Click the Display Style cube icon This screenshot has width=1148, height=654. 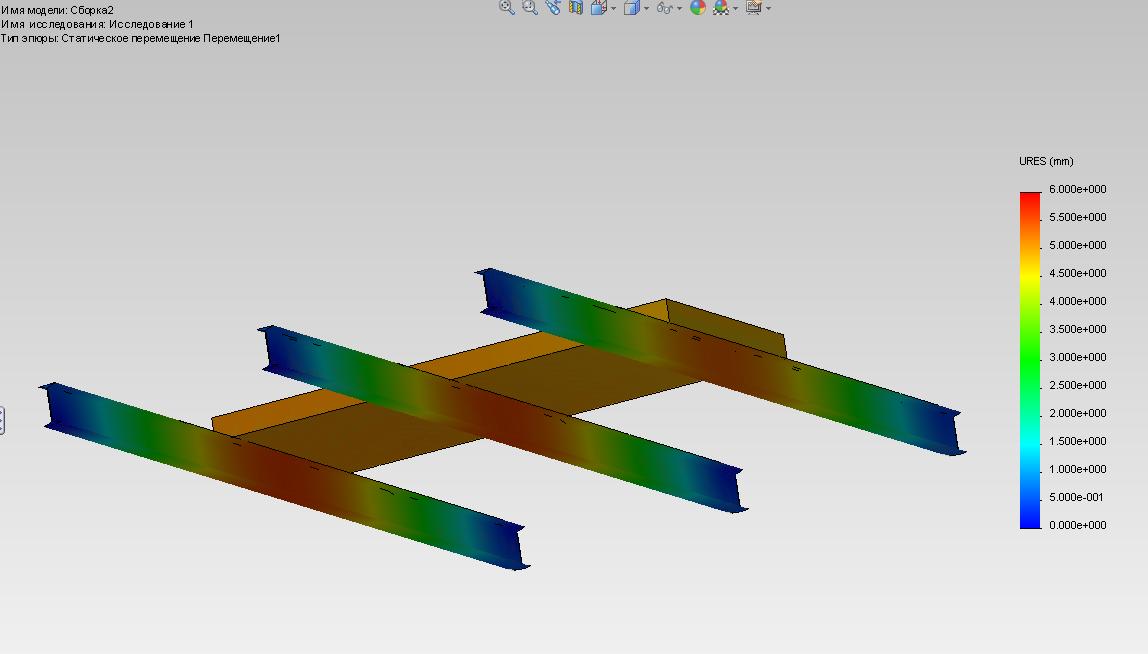(632, 7)
